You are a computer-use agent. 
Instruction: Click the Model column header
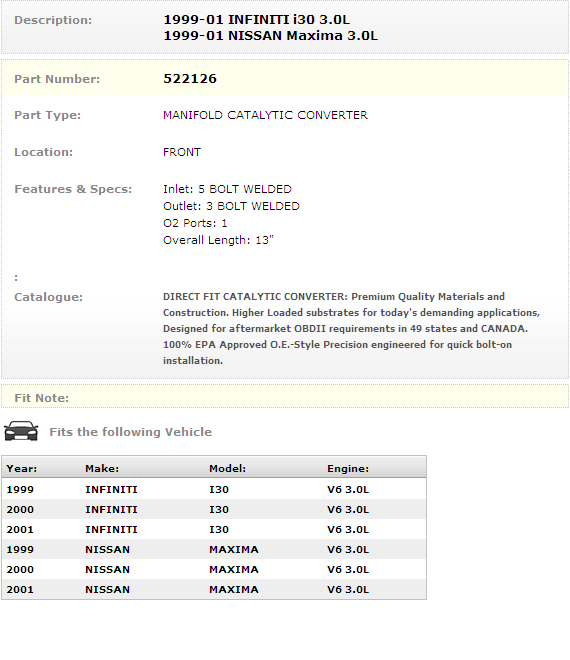pos(227,469)
